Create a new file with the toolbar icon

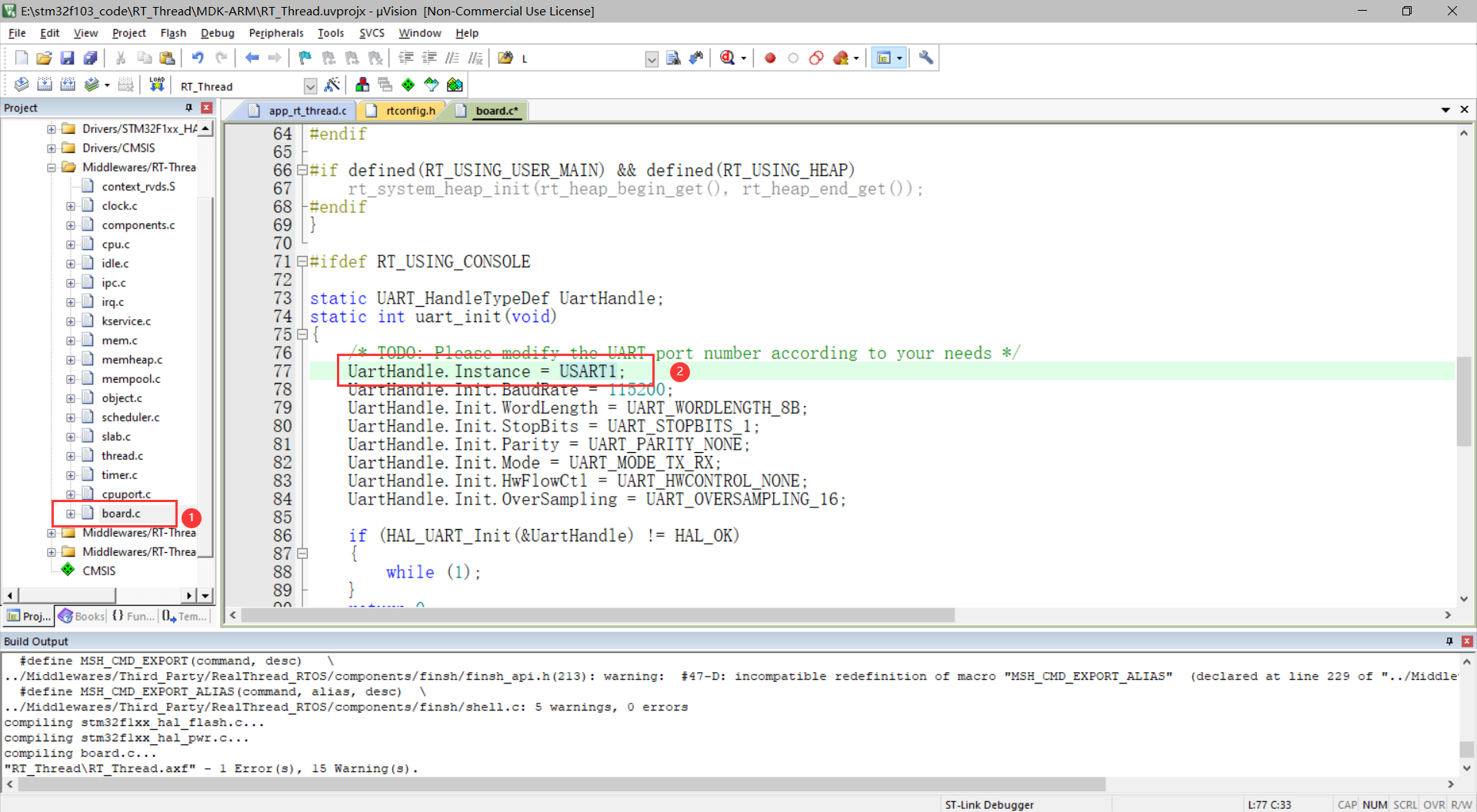tap(22, 58)
